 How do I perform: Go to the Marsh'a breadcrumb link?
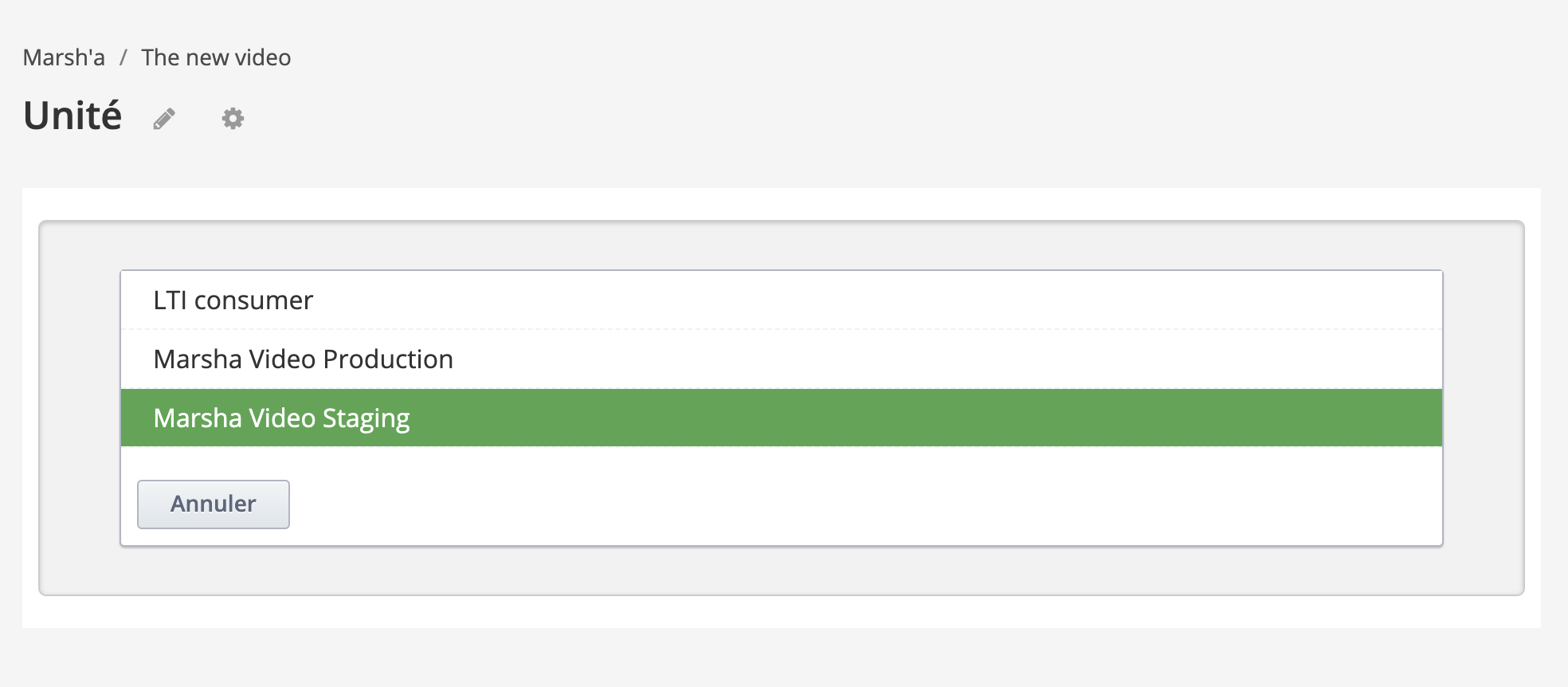coord(64,57)
